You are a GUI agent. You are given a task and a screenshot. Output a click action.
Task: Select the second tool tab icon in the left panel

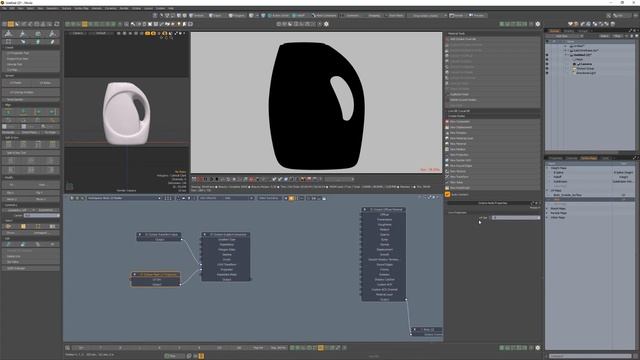pos(23,33)
